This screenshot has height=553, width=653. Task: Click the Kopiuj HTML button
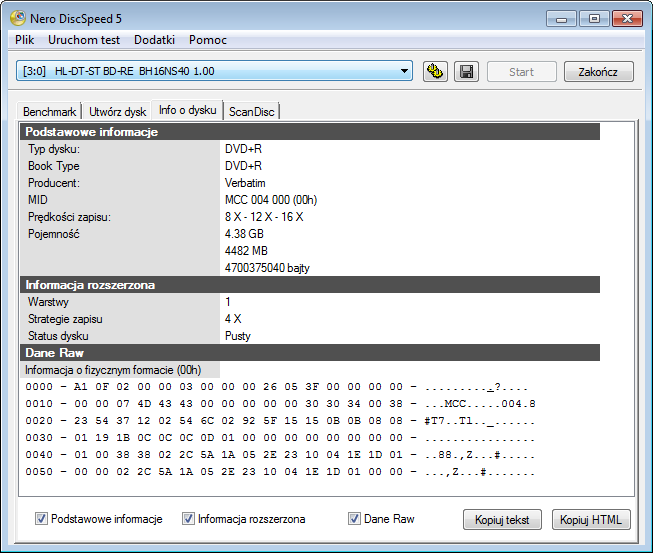(591, 520)
